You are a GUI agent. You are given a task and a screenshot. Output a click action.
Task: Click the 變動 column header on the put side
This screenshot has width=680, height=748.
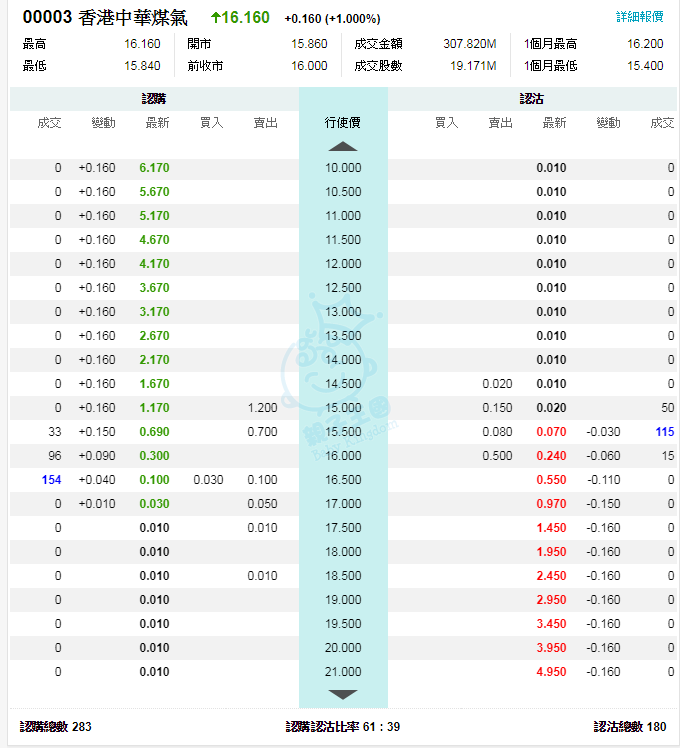pos(608,123)
